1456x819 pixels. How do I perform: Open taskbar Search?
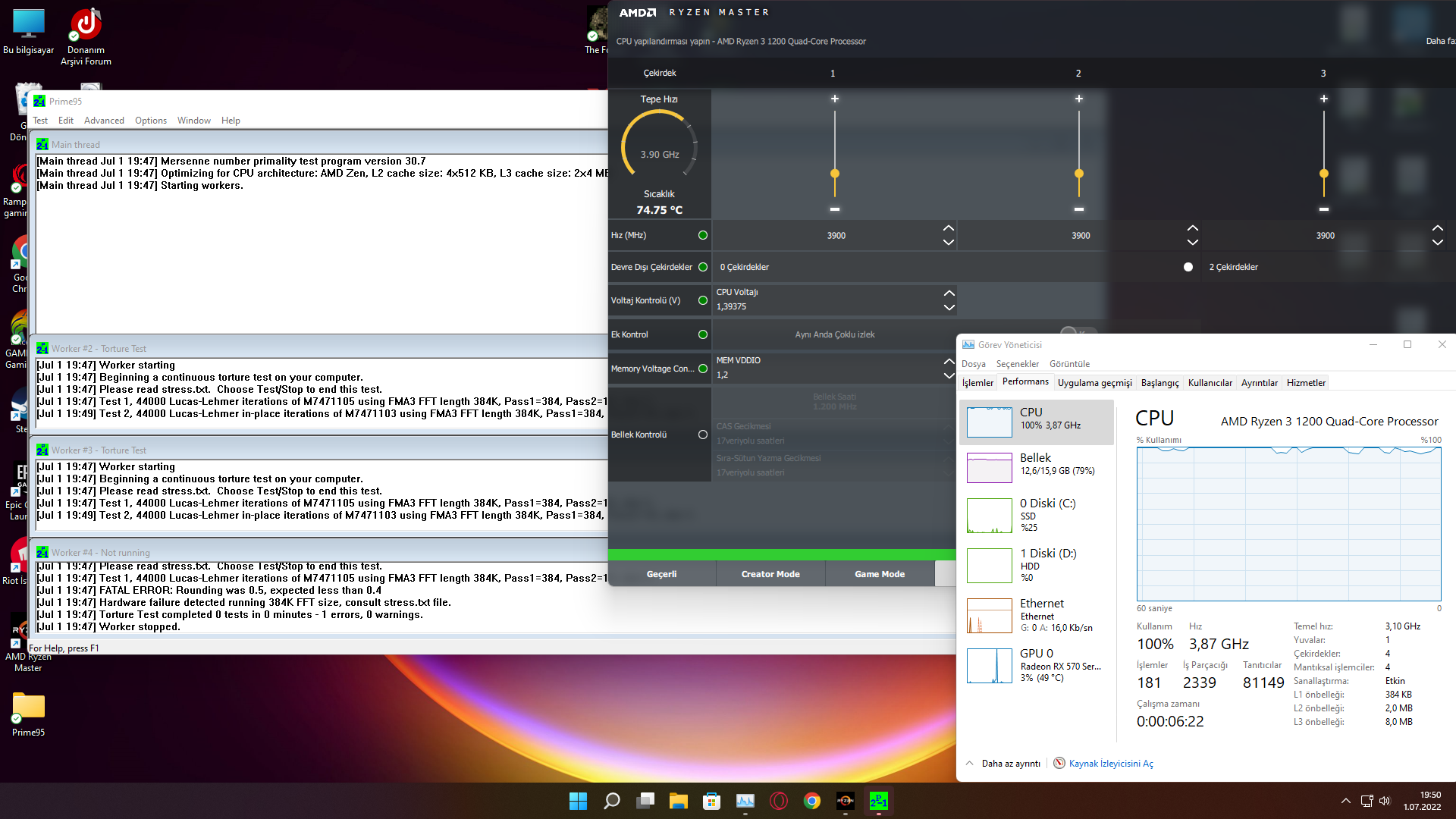point(611,801)
